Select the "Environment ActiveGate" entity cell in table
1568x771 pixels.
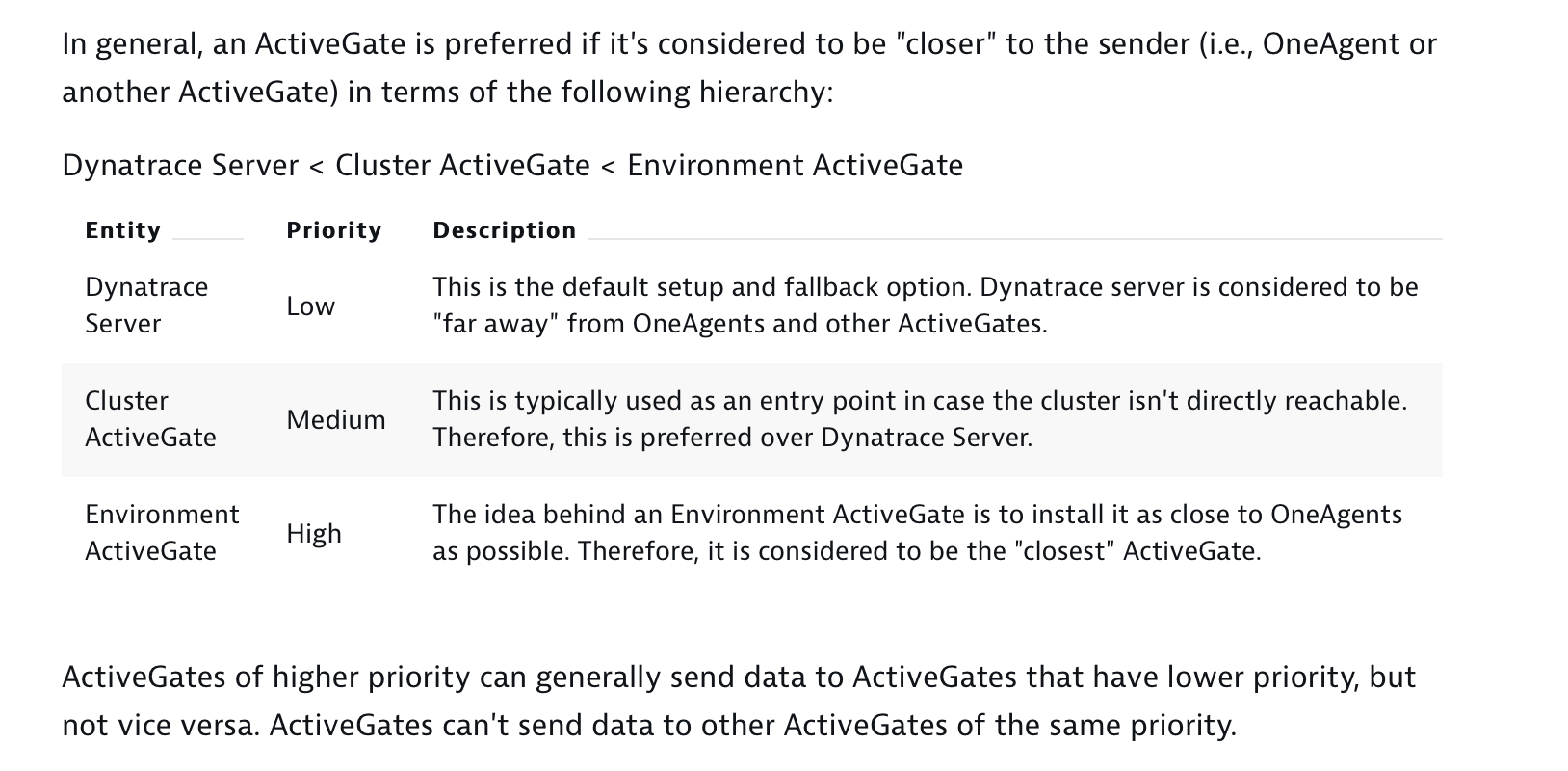[x=162, y=532]
